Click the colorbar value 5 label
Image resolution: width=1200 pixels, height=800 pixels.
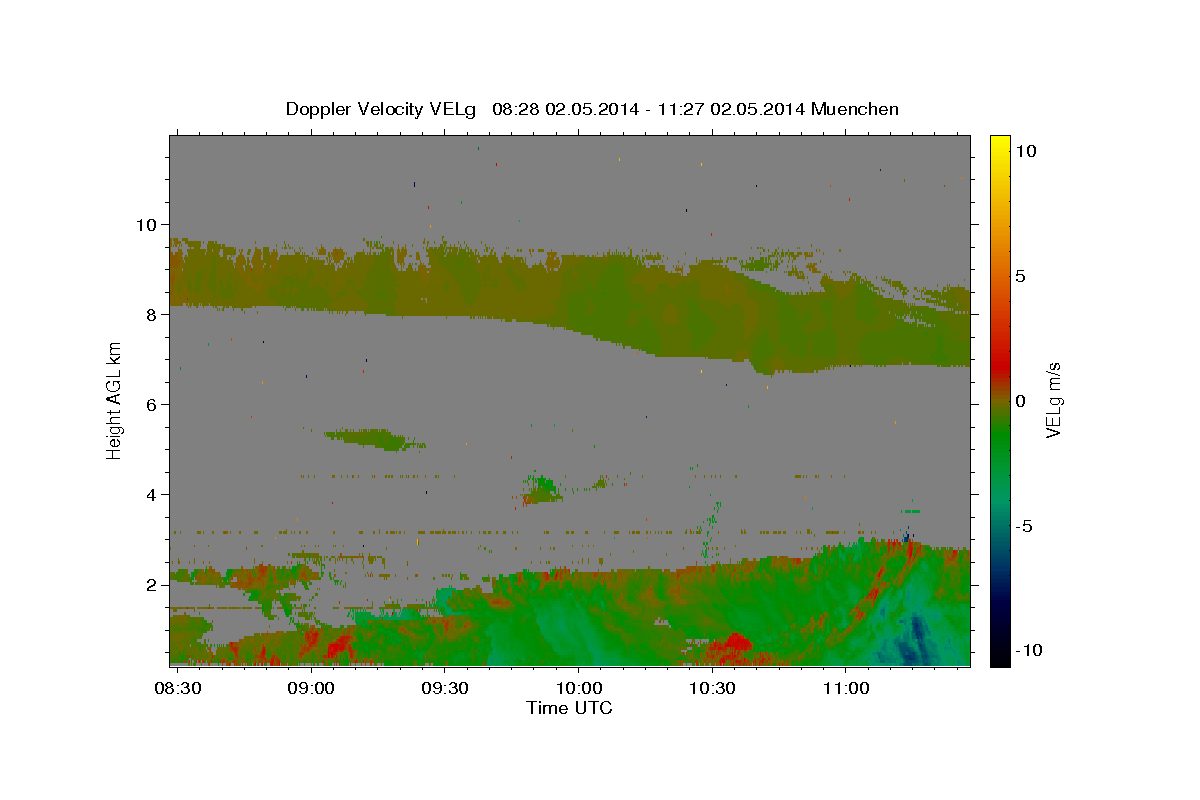pos(1020,276)
